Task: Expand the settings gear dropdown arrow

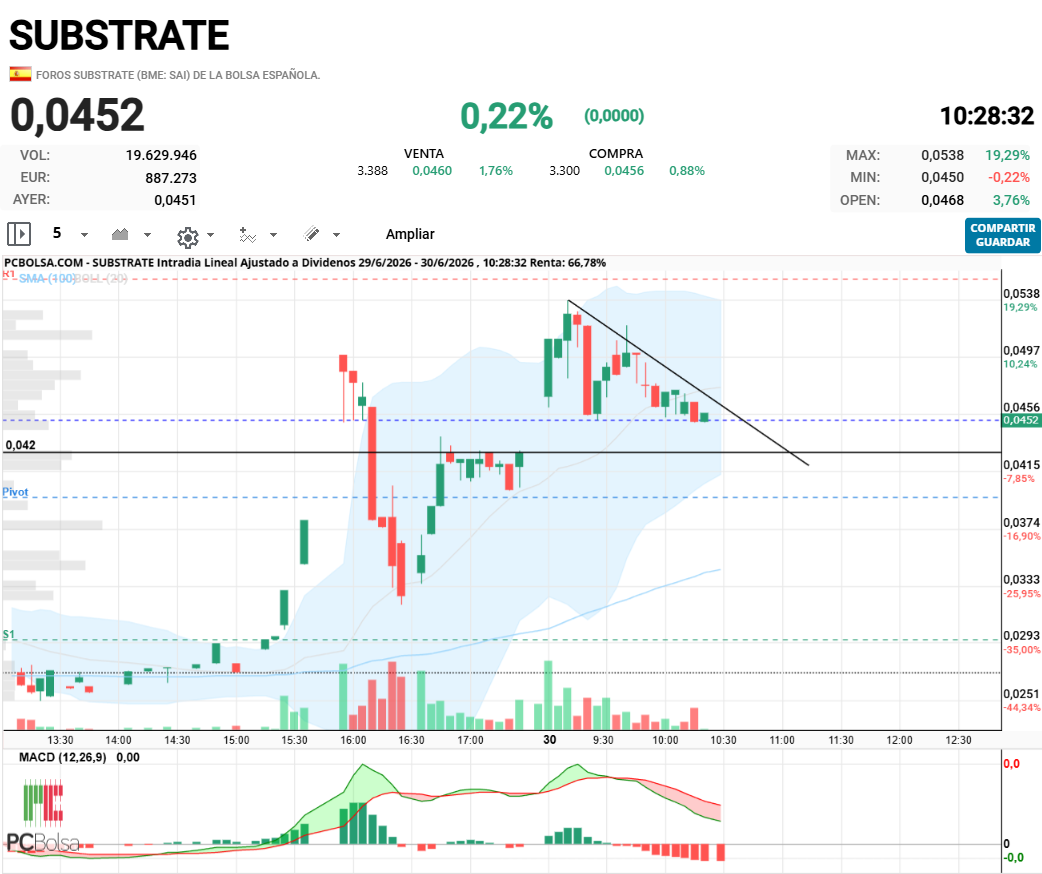Action: point(211,235)
